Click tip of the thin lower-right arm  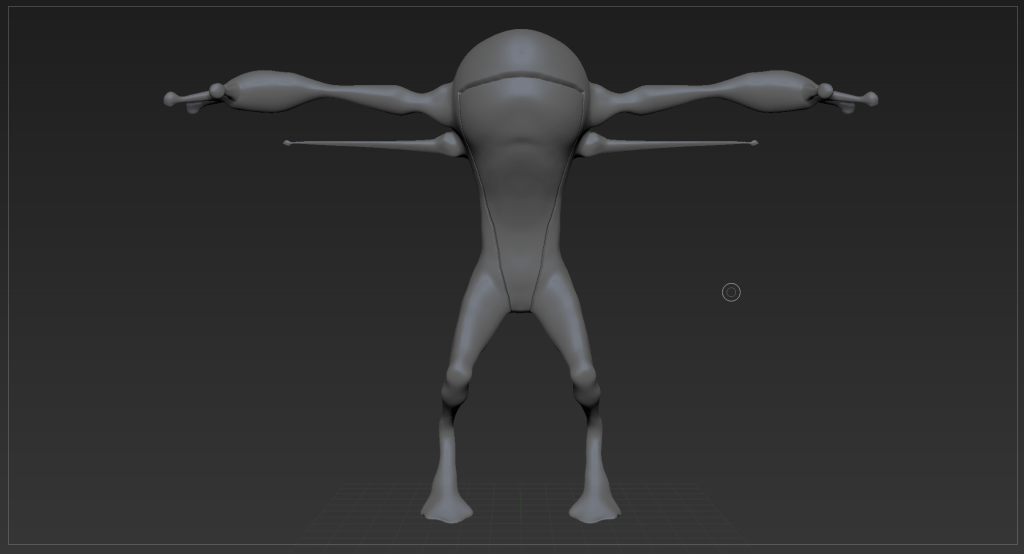click(754, 143)
